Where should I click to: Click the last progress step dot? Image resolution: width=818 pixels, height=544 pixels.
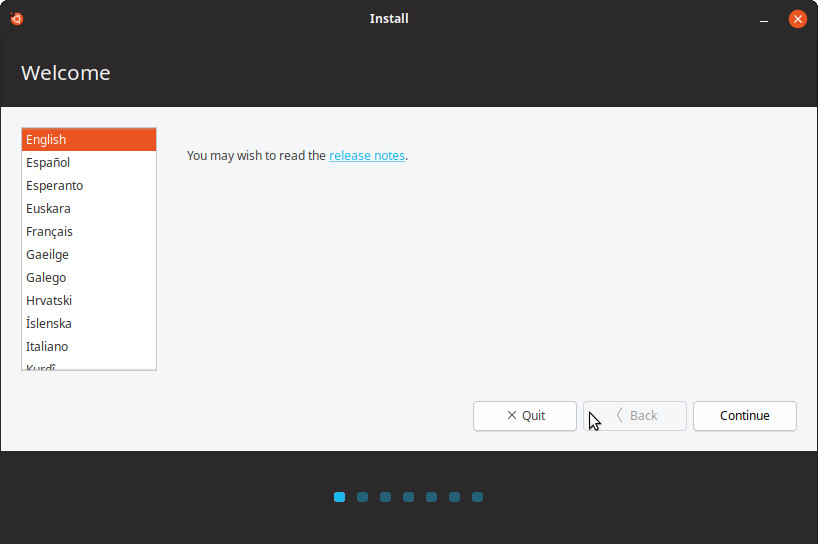pyautogui.click(x=478, y=497)
